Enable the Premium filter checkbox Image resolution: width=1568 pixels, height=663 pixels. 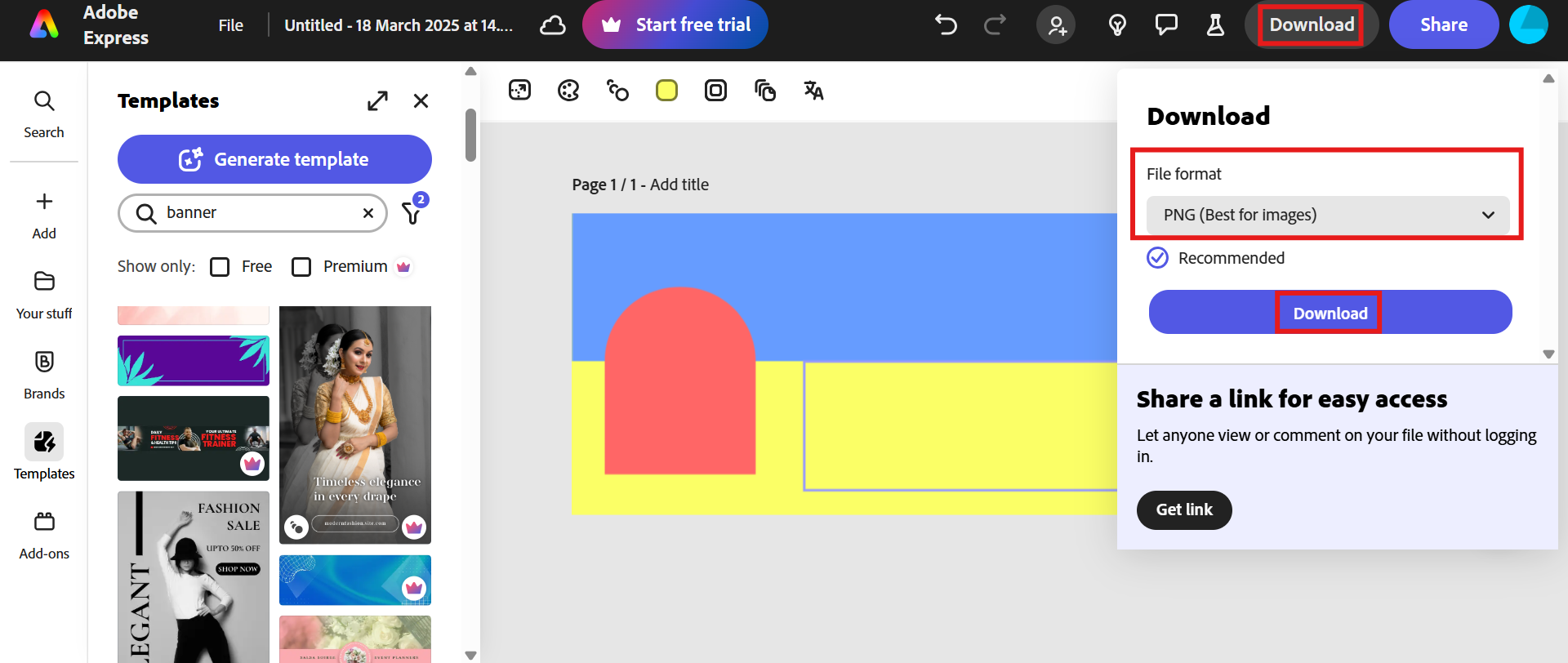click(x=301, y=267)
